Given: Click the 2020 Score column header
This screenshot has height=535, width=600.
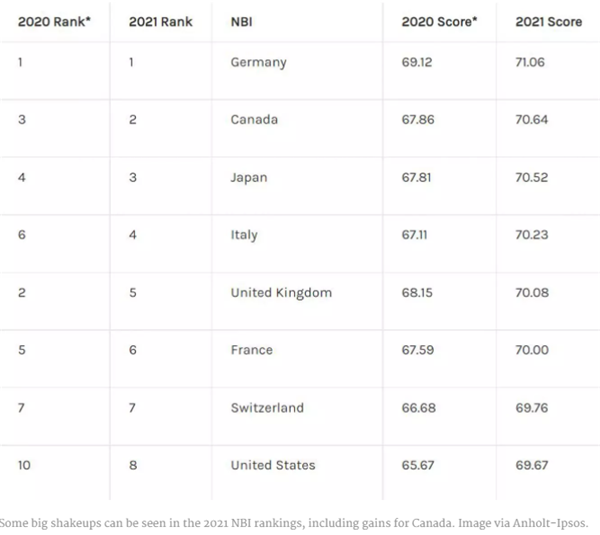Looking at the screenshot, I should pyautogui.click(x=439, y=22).
